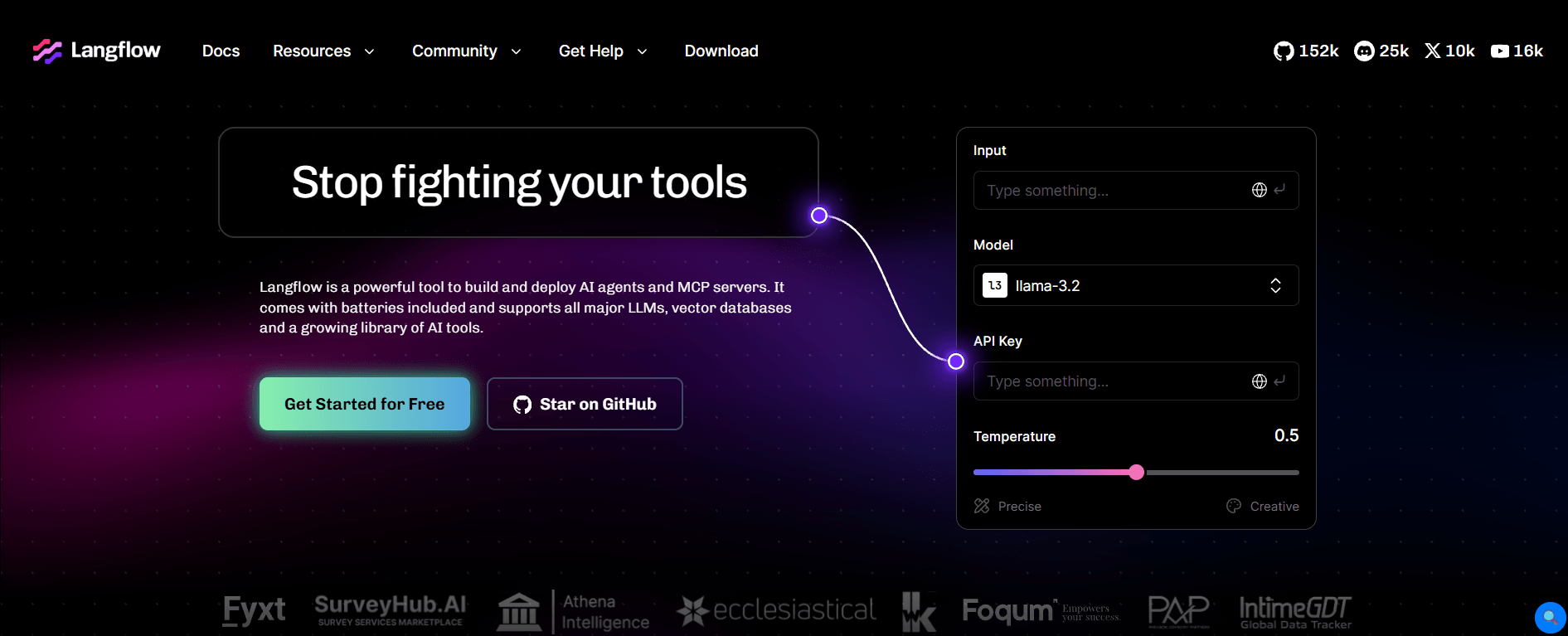Open the YouTube channel link showing 16k
The image size is (1568, 636).
(x=1517, y=51)
